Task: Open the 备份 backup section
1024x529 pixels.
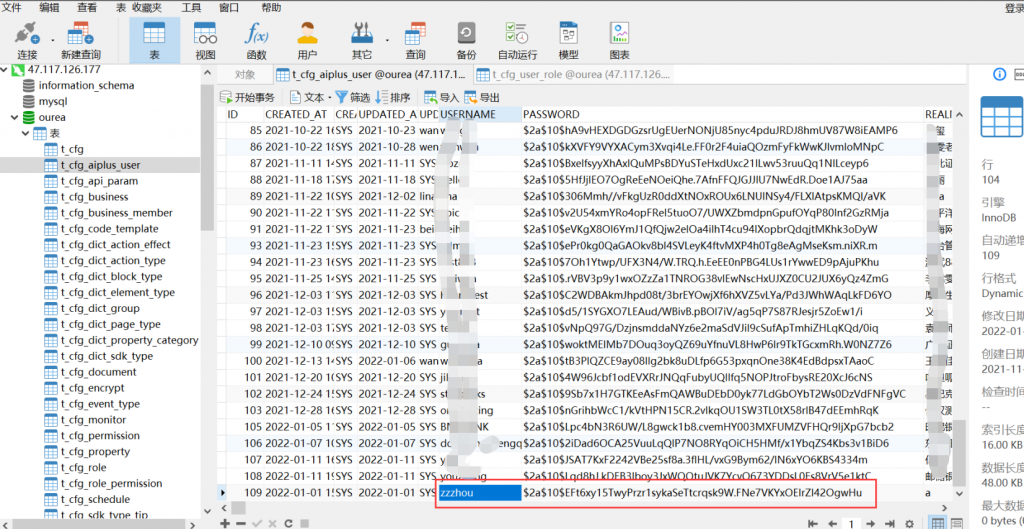Action: [466, 40]
